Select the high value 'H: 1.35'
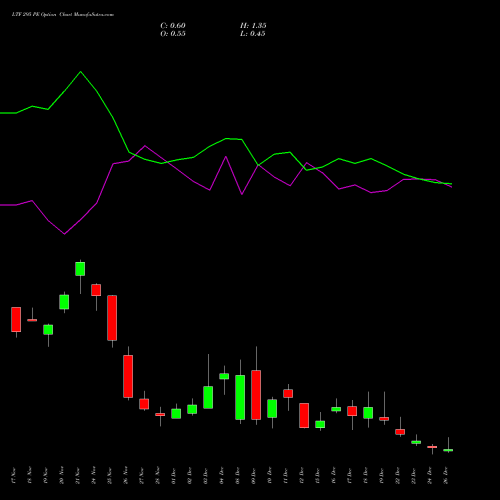Image resolution: width=500 pixels, height=500 pixels. 253,26
